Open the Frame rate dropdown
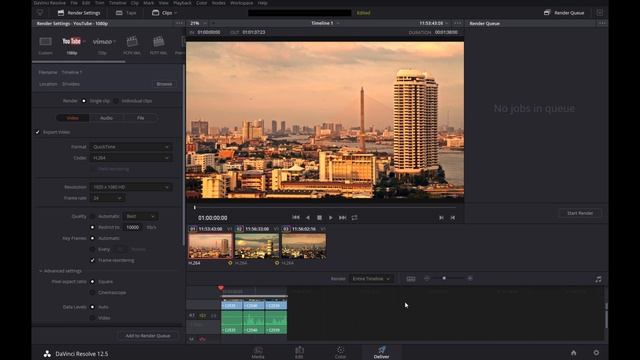640x360 pixels. pyautogui.click(x=107, y=198)
